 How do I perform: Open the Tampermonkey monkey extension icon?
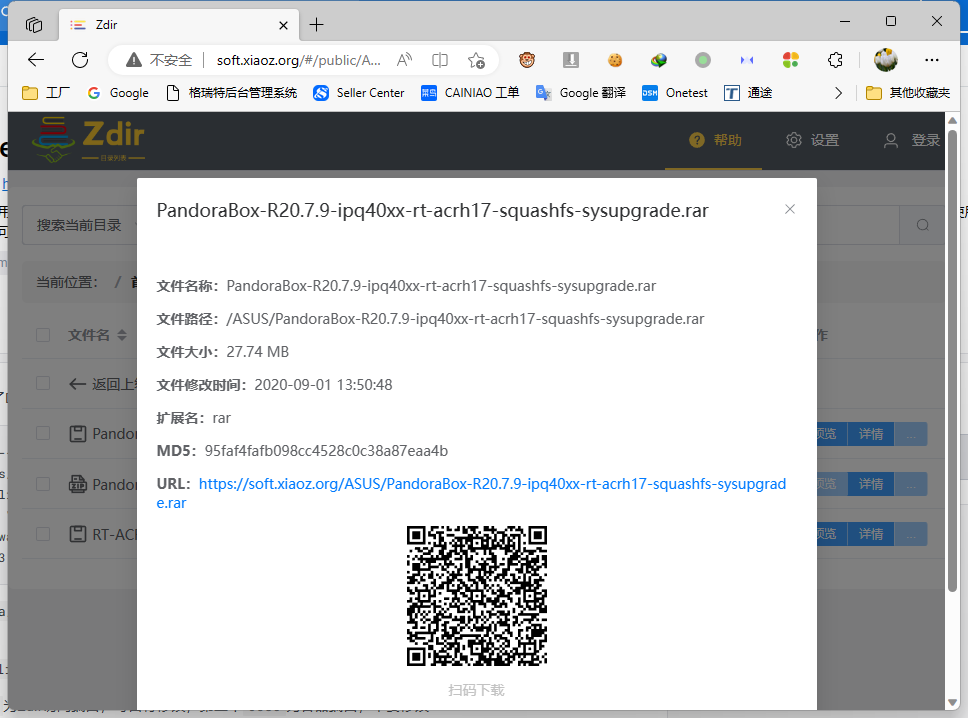click(527, 60)
